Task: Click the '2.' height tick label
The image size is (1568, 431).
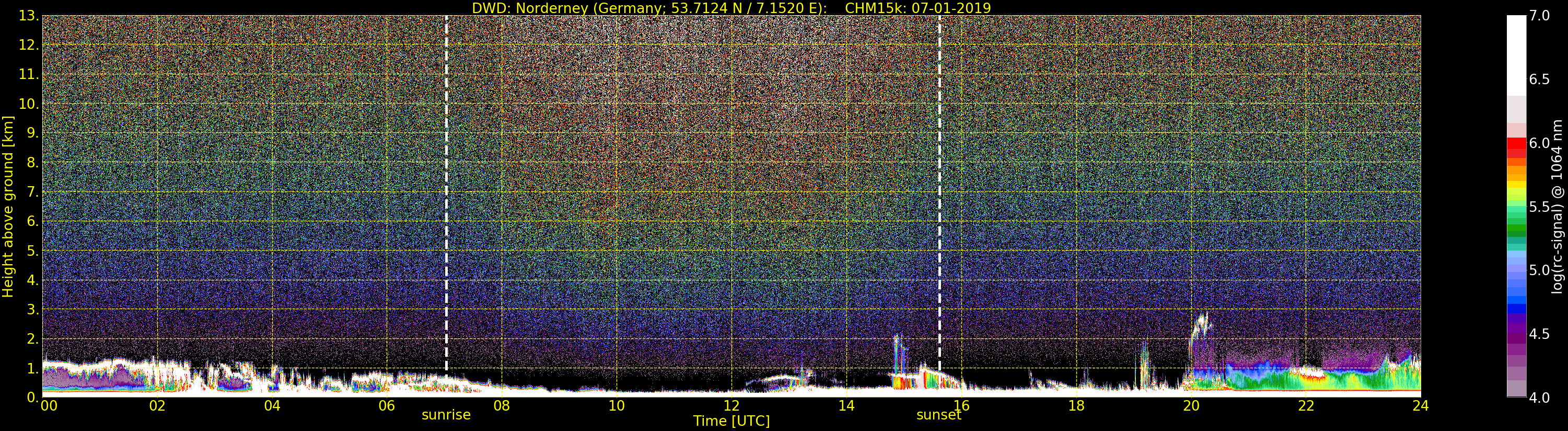Action: click(x=33, y=338)
